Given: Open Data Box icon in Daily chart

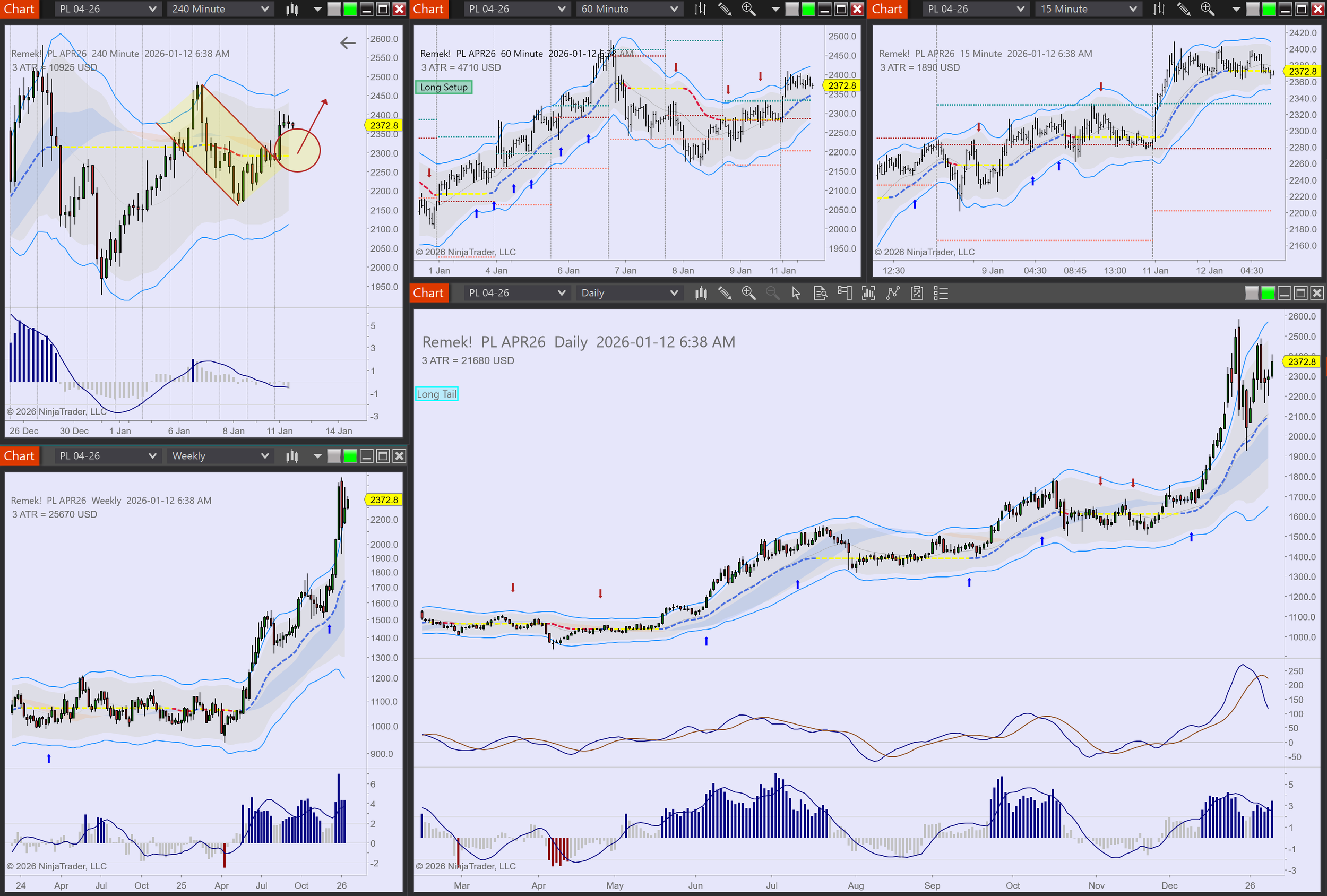Looking at the screenshot, I should click(x=820, y=293).
